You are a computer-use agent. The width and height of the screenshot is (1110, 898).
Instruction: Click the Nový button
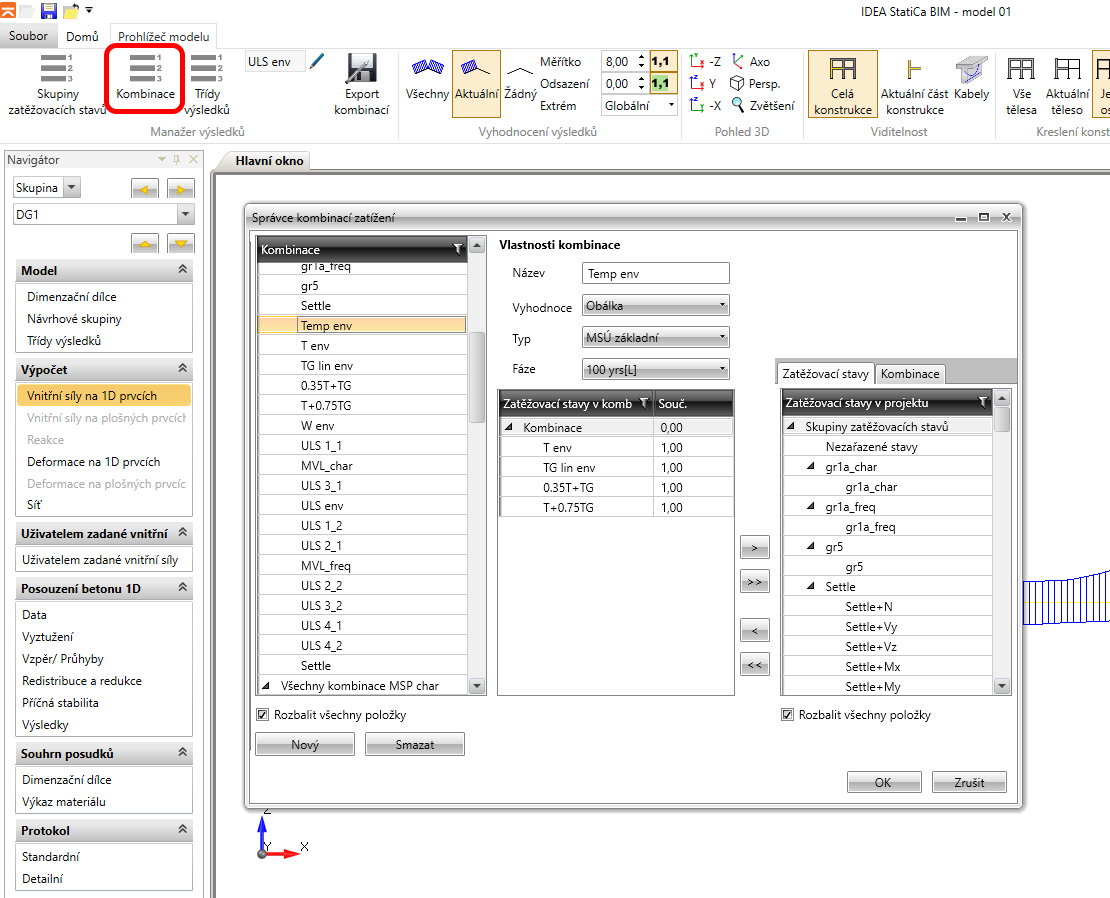point(305,744)
